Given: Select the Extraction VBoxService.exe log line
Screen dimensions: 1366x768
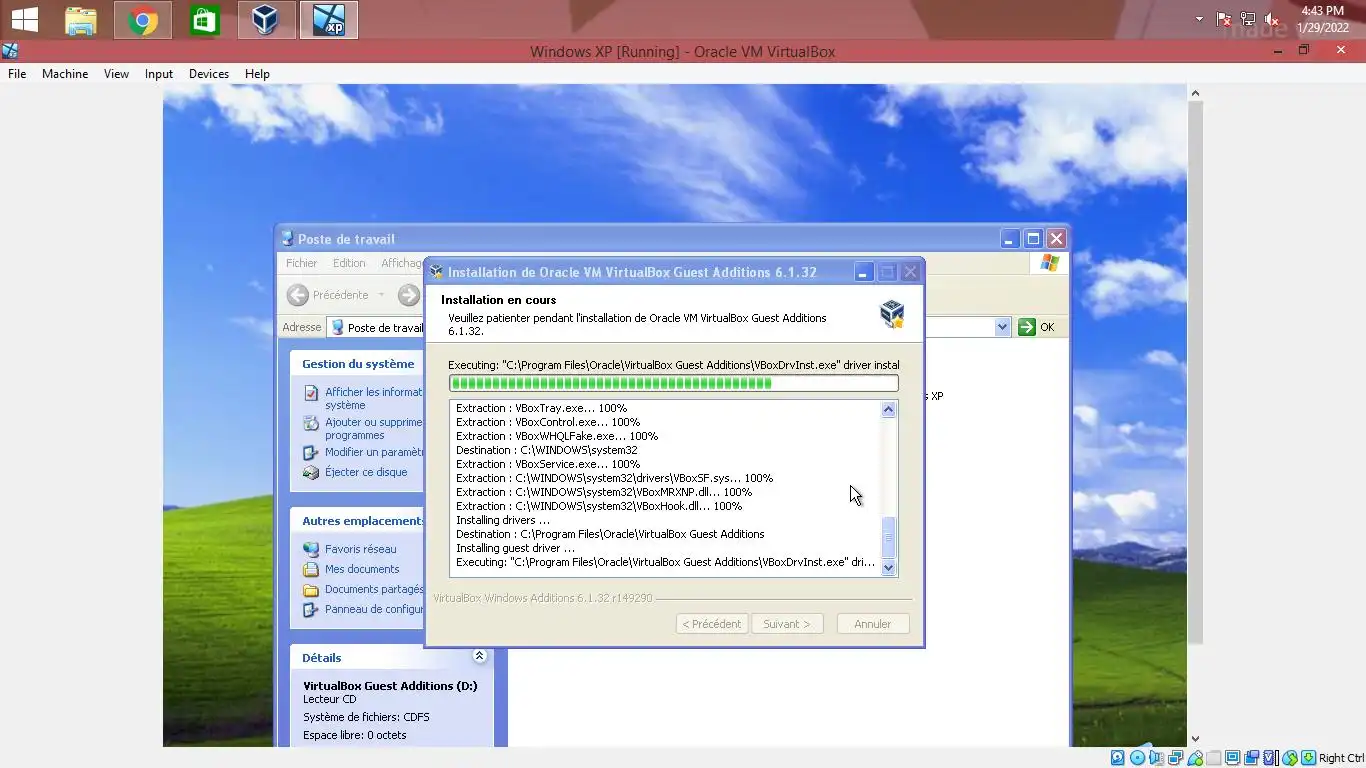Looking at the screenshot, I should pos(547,464).
